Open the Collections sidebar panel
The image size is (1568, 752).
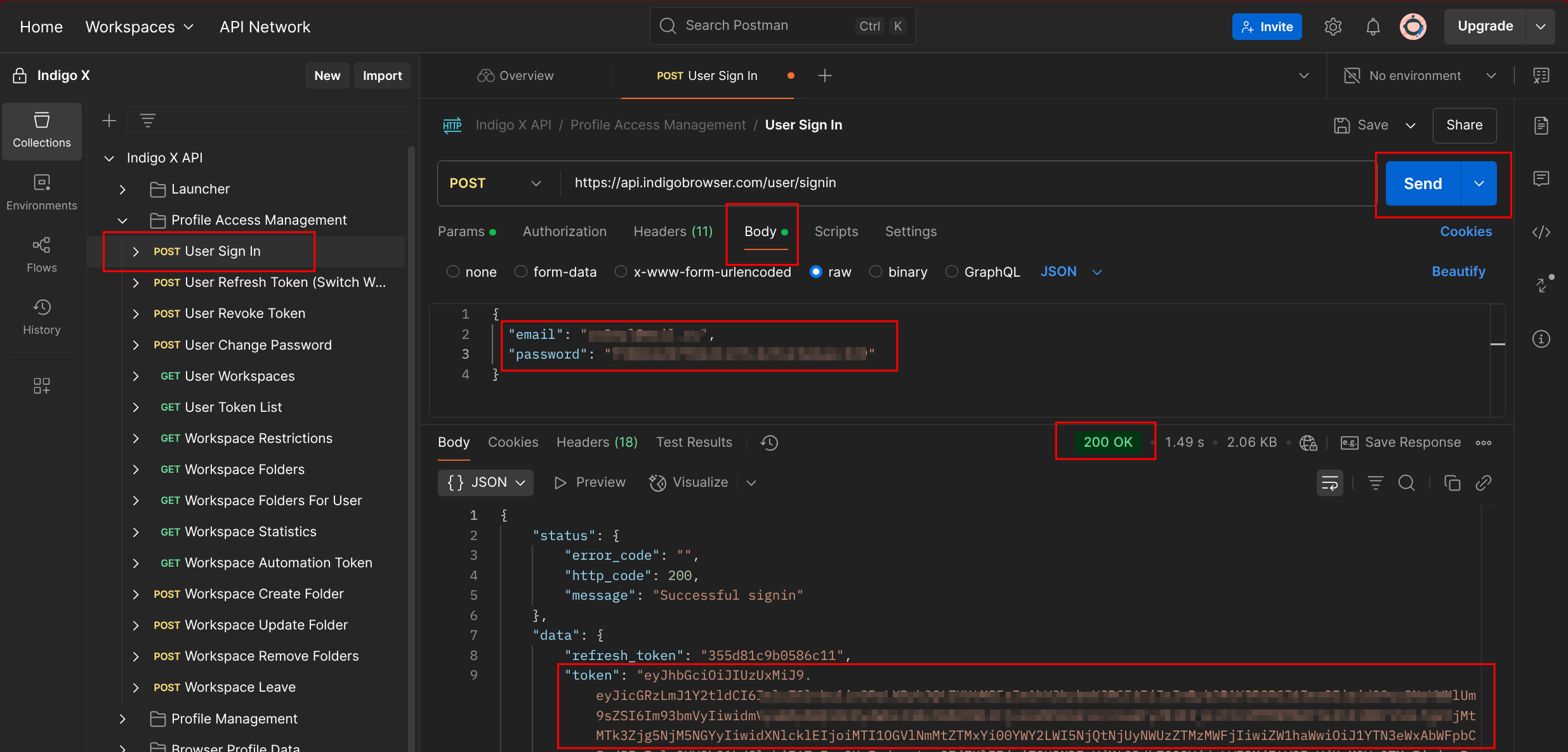(x=42, y=131)
